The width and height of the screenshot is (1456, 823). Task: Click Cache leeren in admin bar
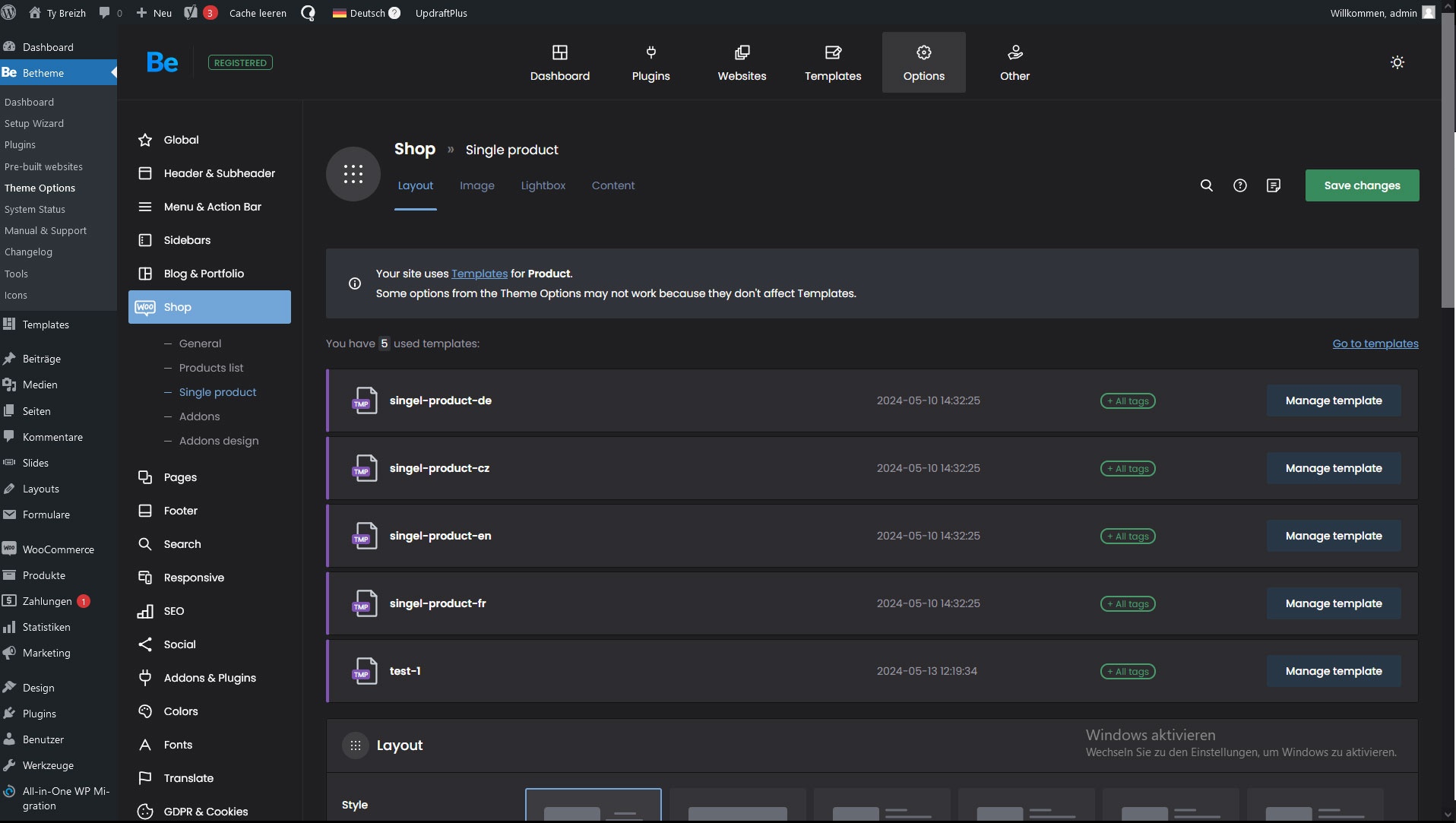pyautogui.click(x=258, y=12)
